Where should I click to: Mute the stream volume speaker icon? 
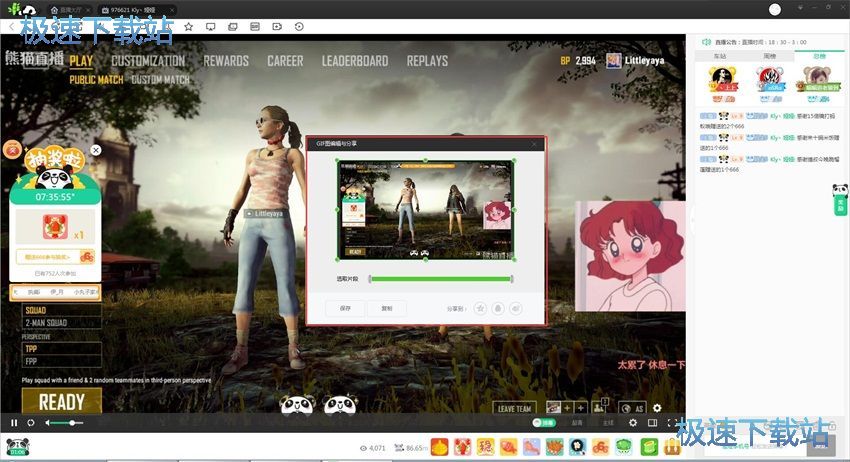(x=48, y=422)
